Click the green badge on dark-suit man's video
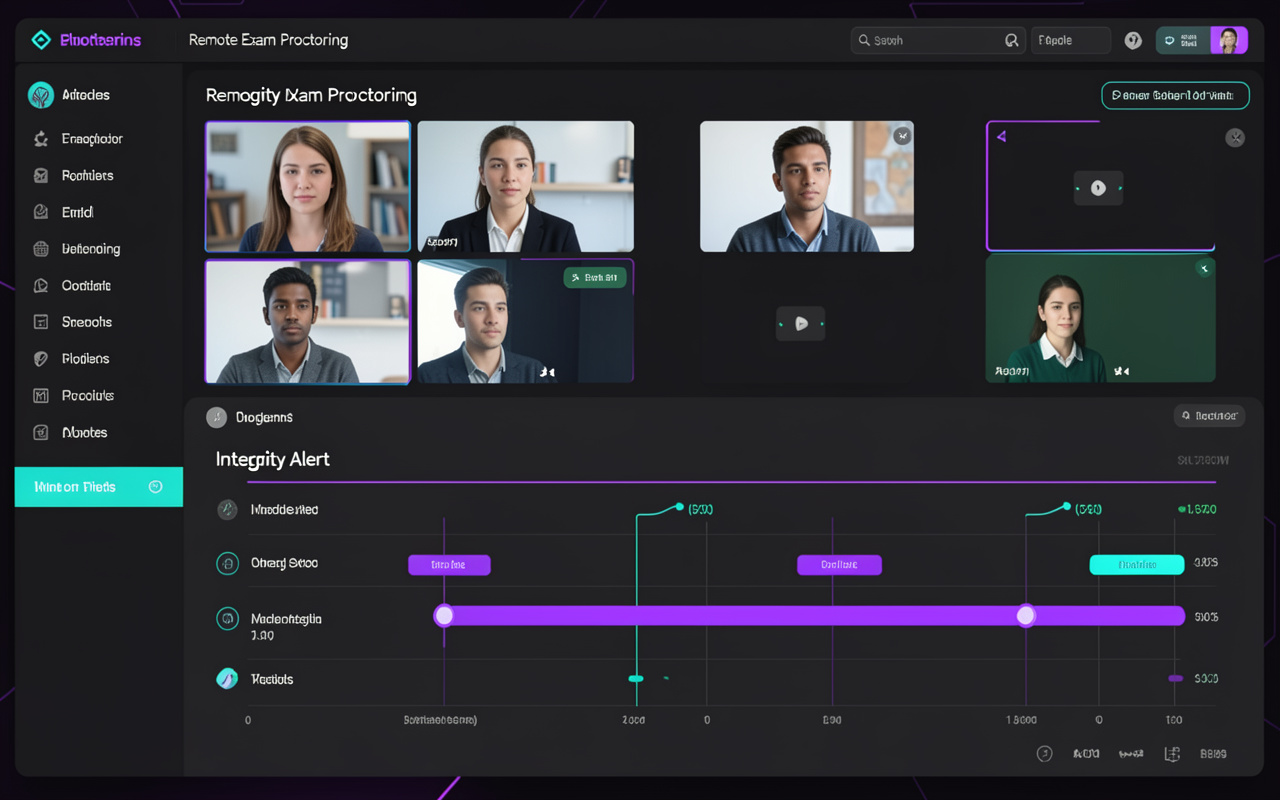This screenshot has height=800, width=1280. (595, 278)
